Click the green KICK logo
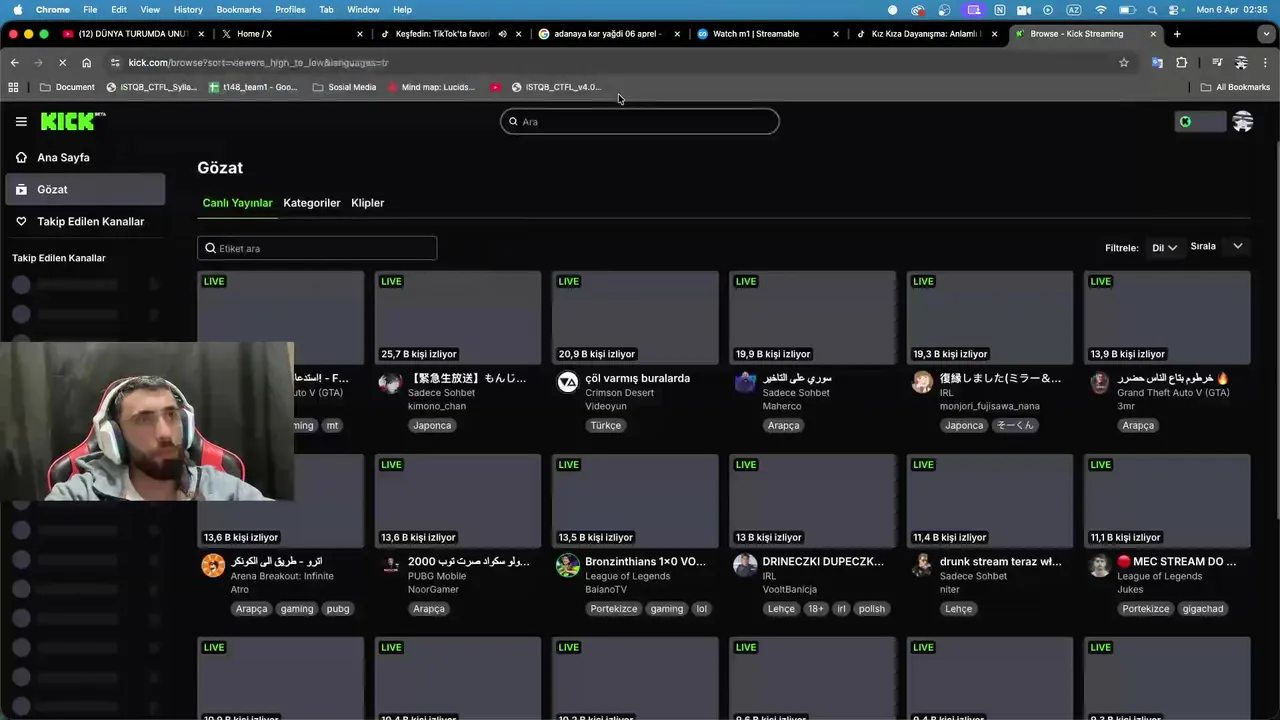The width and height of the screenshot is (1280, 720). (x=72, y=121)
